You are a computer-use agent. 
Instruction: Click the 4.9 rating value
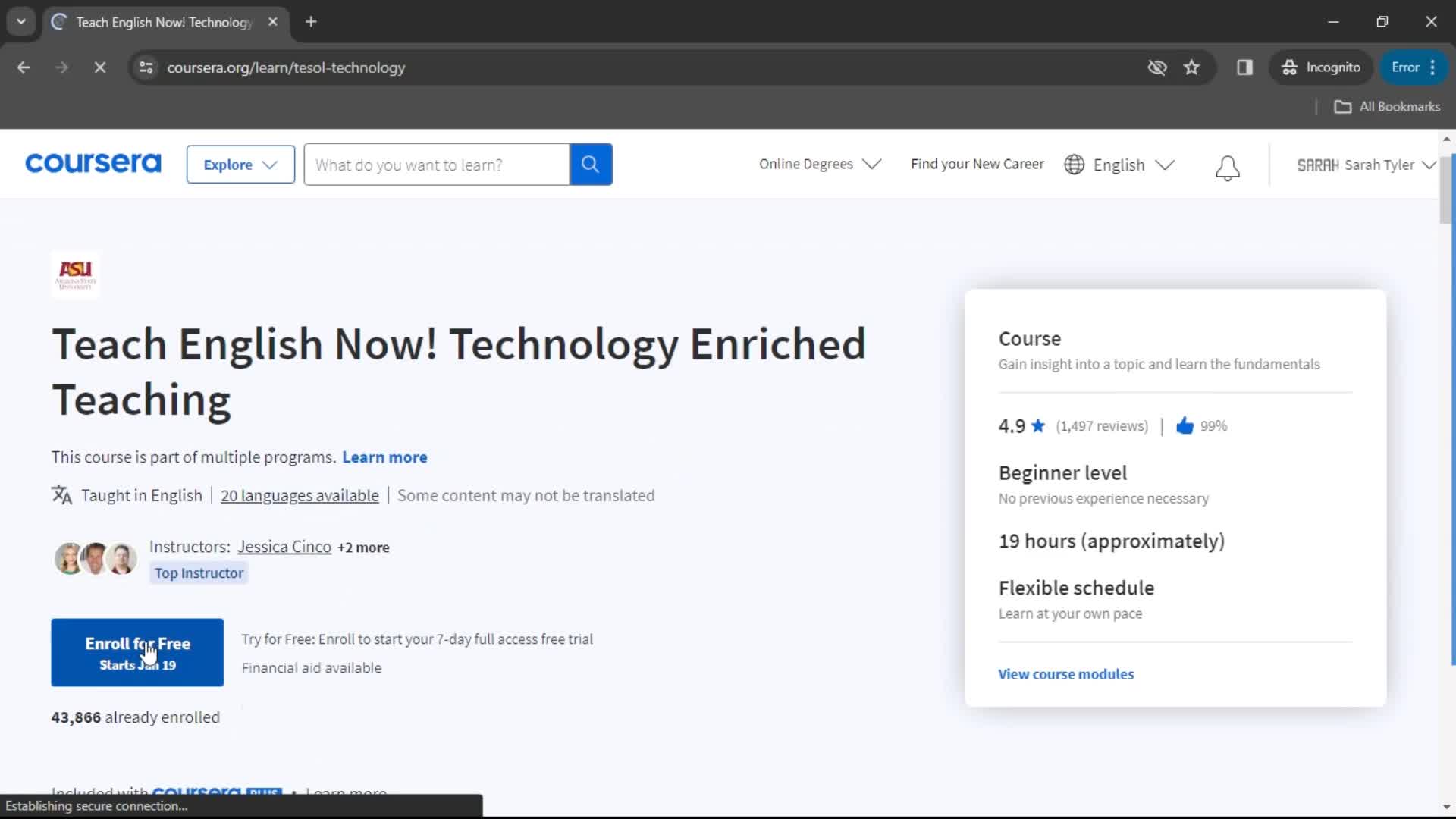pos(1012,425)
